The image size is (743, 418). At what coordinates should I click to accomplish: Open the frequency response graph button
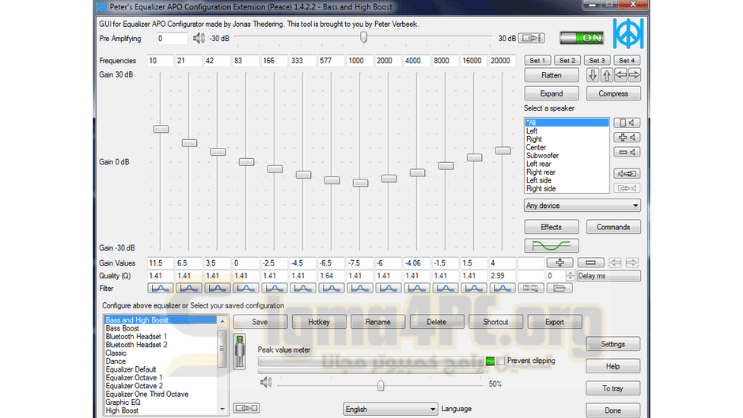click(551, 245)
